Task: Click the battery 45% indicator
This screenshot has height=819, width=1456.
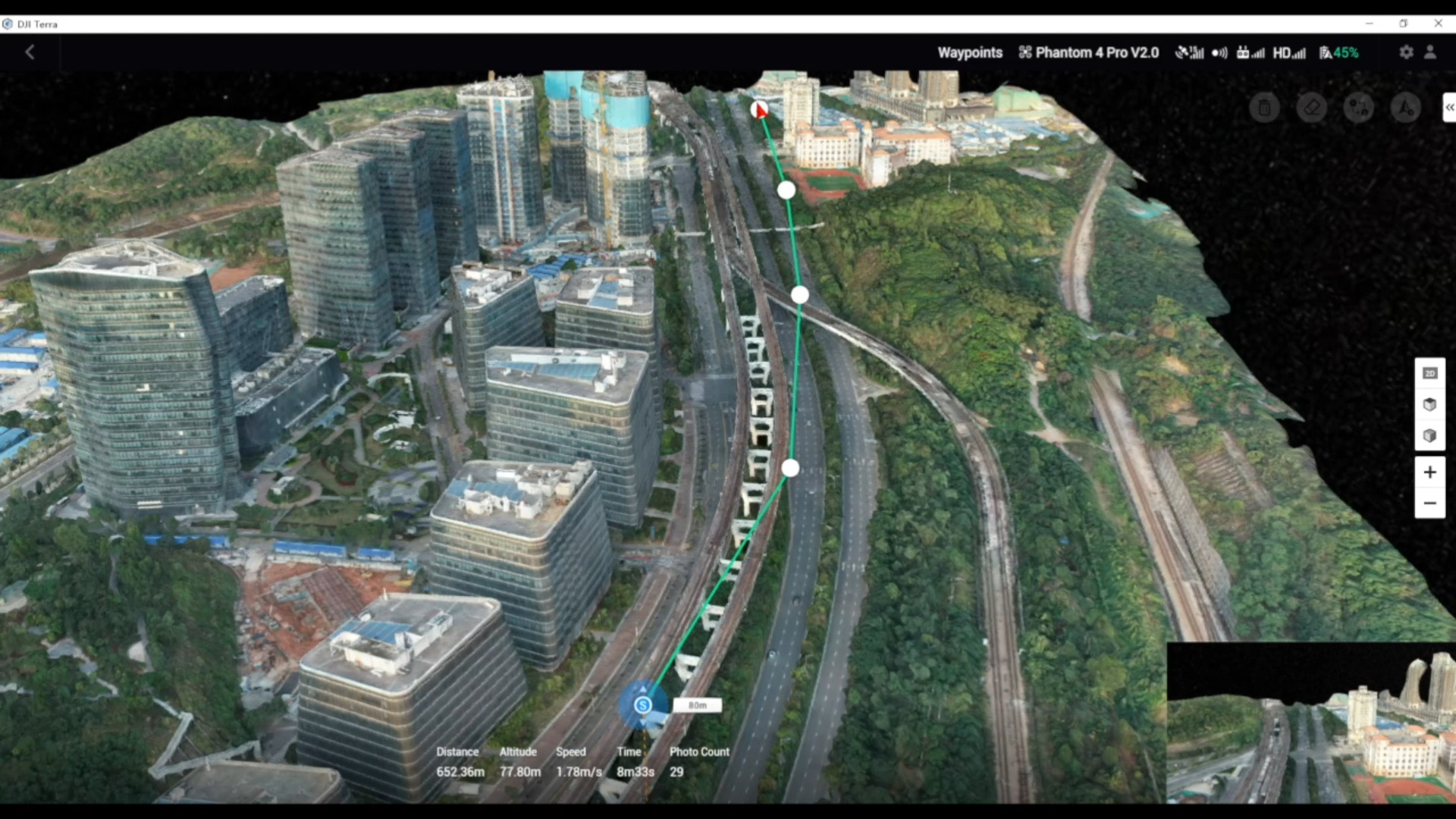Action: point(1339,52)
